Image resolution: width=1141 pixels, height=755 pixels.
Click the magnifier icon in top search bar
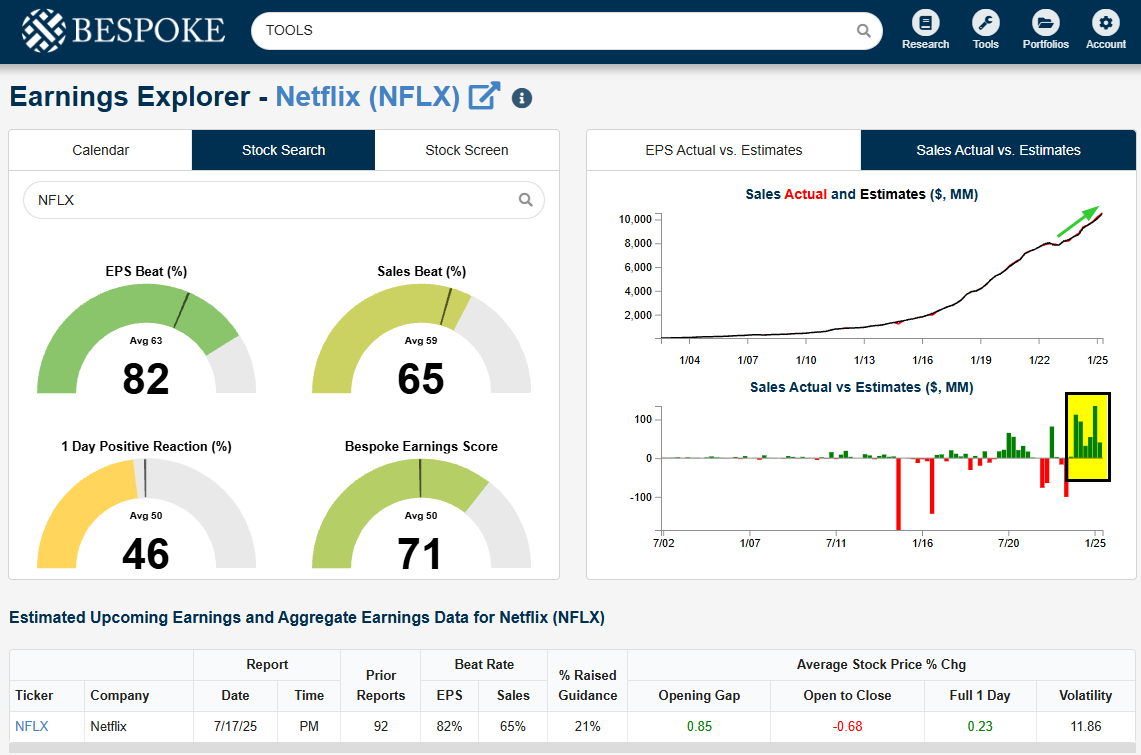(x=864, y=31)
